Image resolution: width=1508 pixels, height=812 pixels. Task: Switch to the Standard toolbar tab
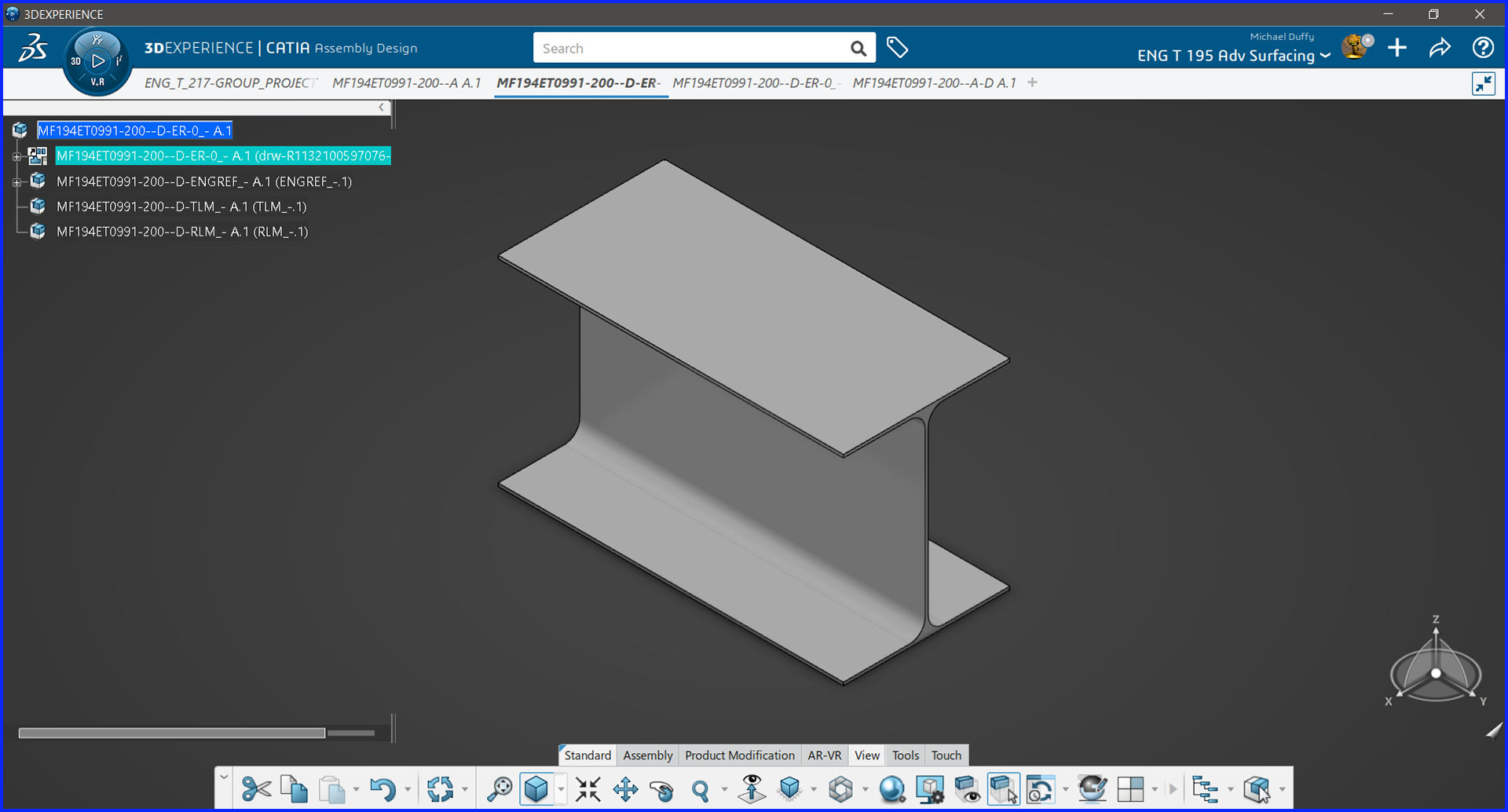[587, 755]
